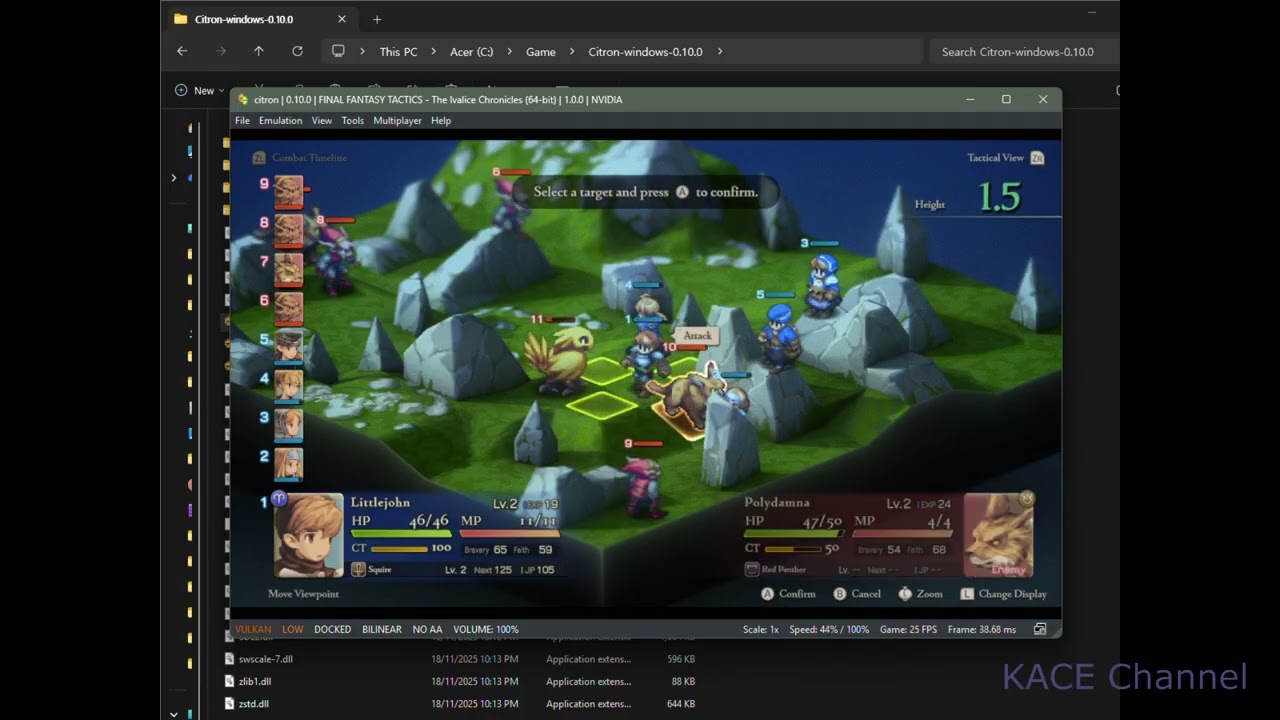Click timeline portrait number 6 enemy
Screen dimensions: 1280x720
289,308
